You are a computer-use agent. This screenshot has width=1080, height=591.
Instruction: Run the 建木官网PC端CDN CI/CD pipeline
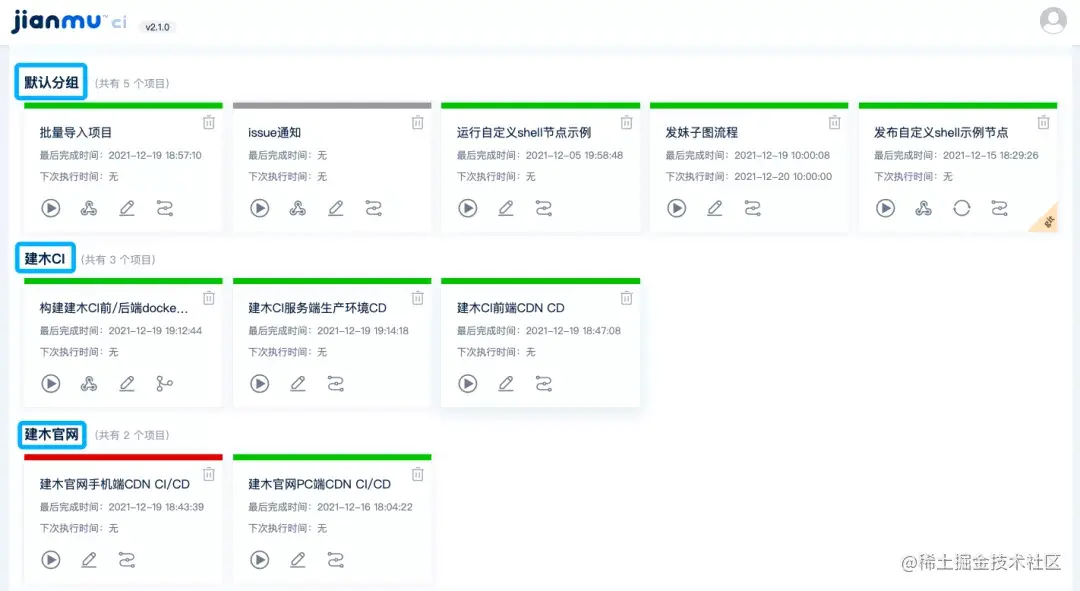259,560
